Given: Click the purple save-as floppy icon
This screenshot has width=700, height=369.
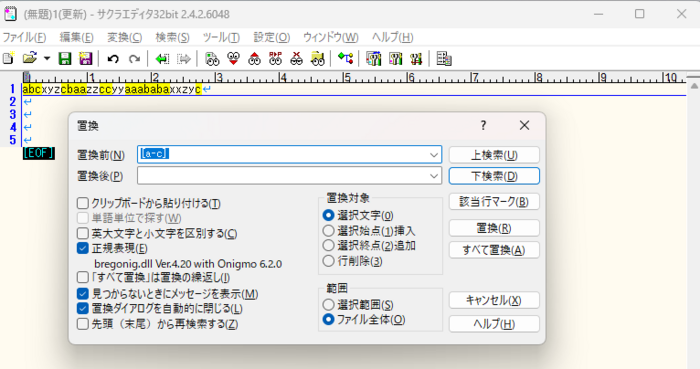Looking at the screenshot, I should 85,58.
